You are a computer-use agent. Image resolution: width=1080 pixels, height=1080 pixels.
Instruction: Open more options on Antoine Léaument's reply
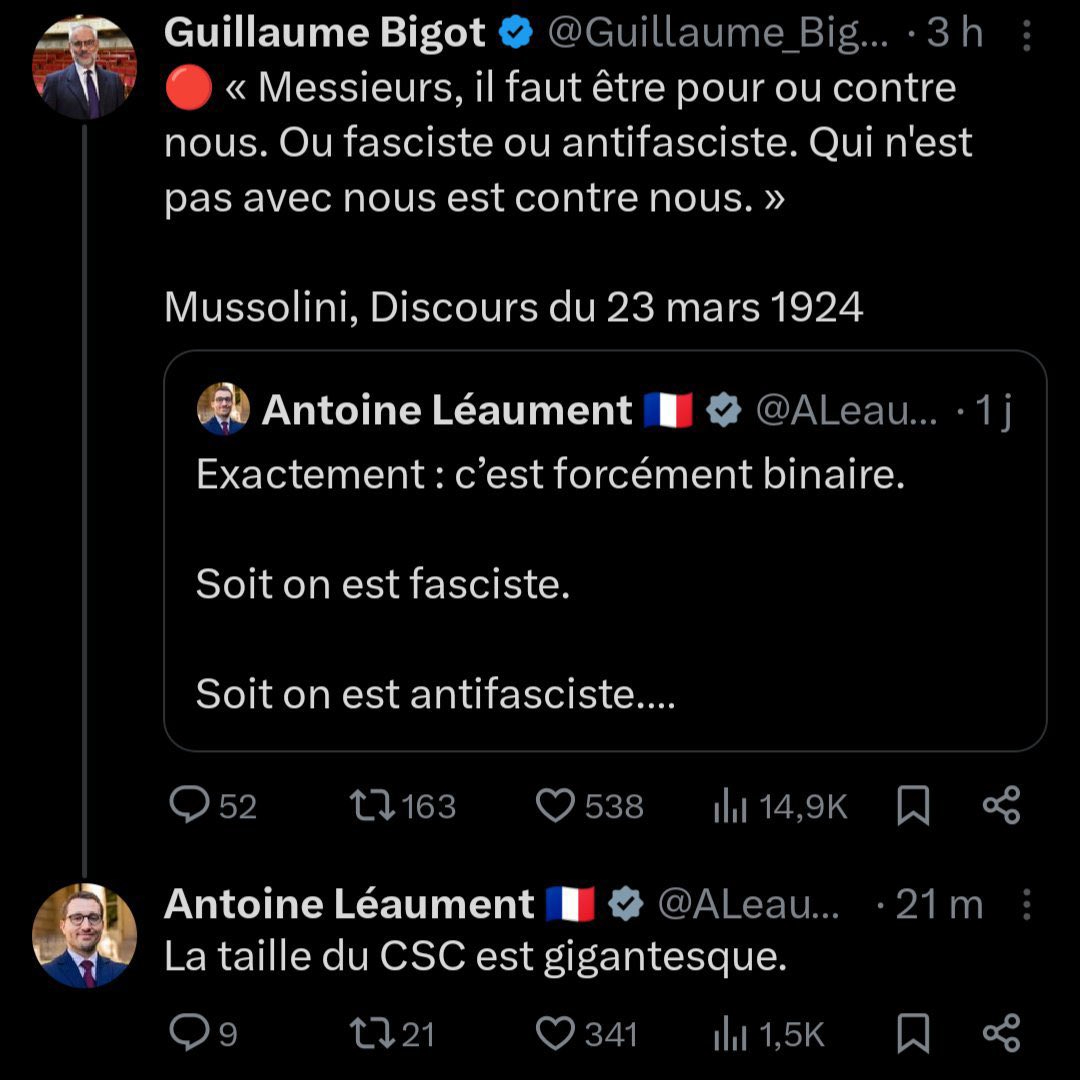(1027, 906)
